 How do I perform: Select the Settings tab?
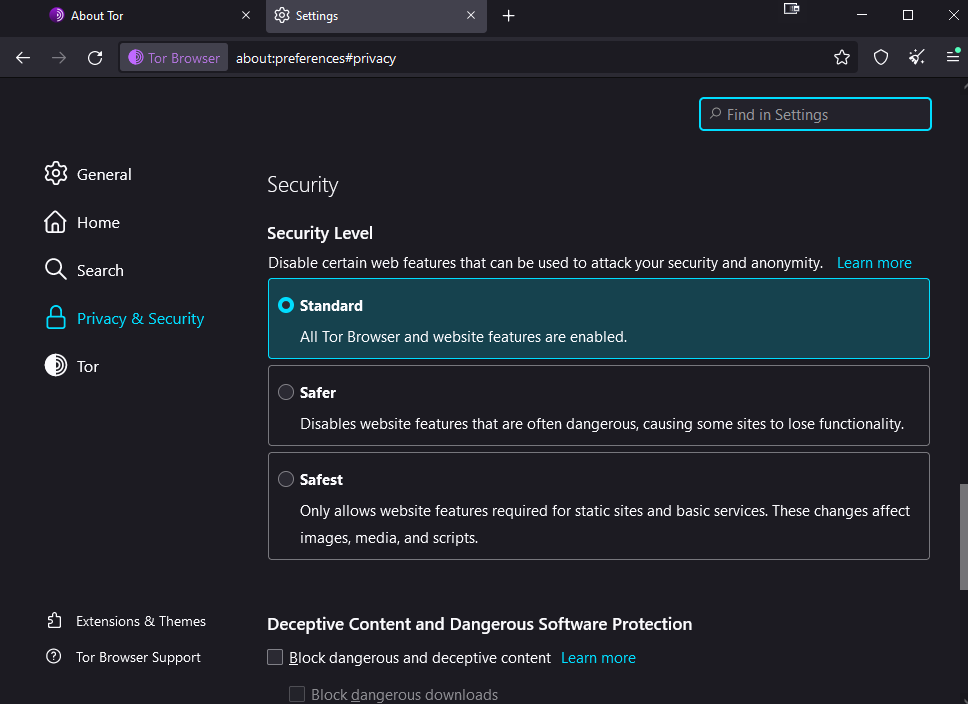[x=377, y=16]
